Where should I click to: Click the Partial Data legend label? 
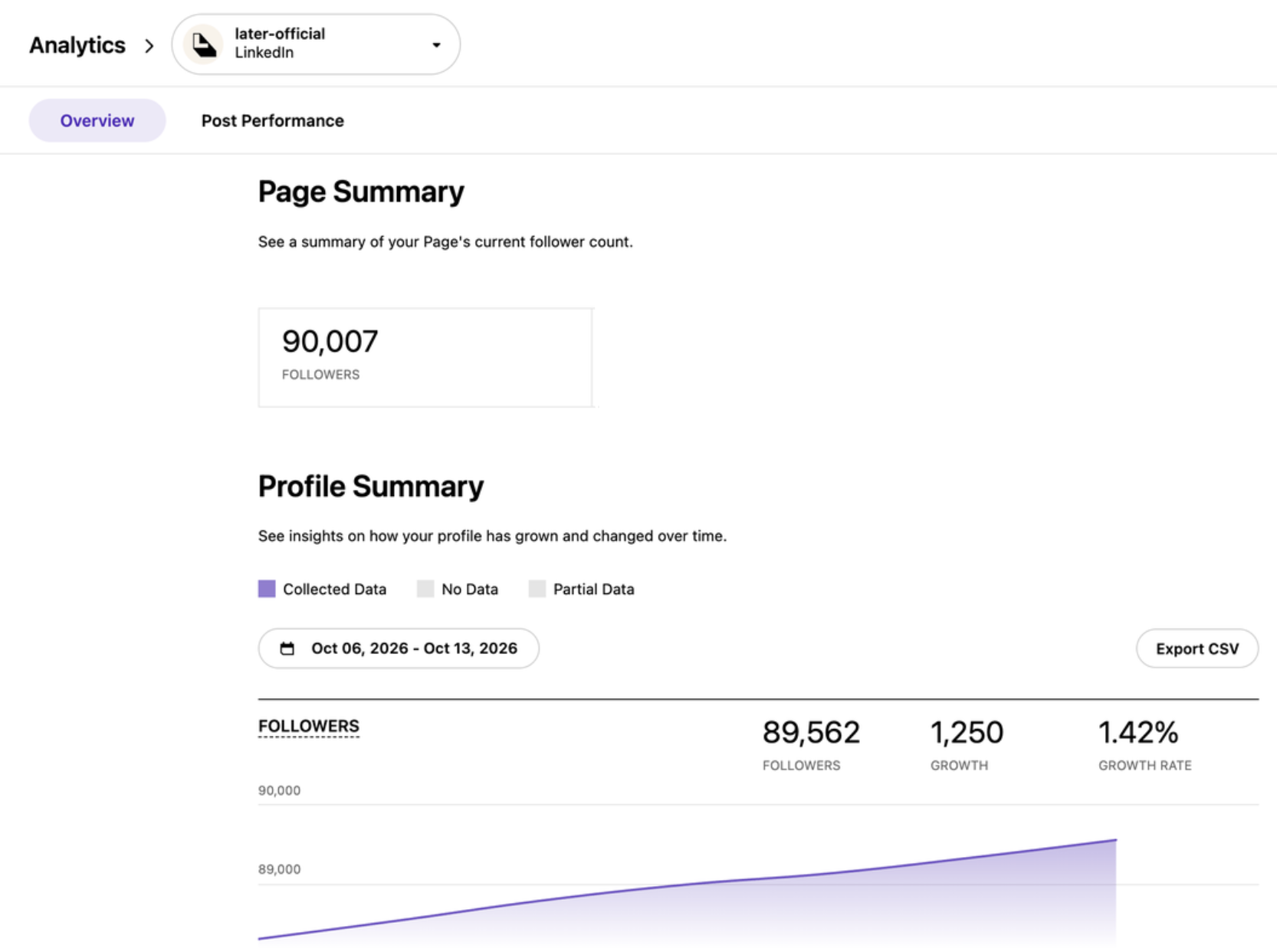tap(594, 589)
